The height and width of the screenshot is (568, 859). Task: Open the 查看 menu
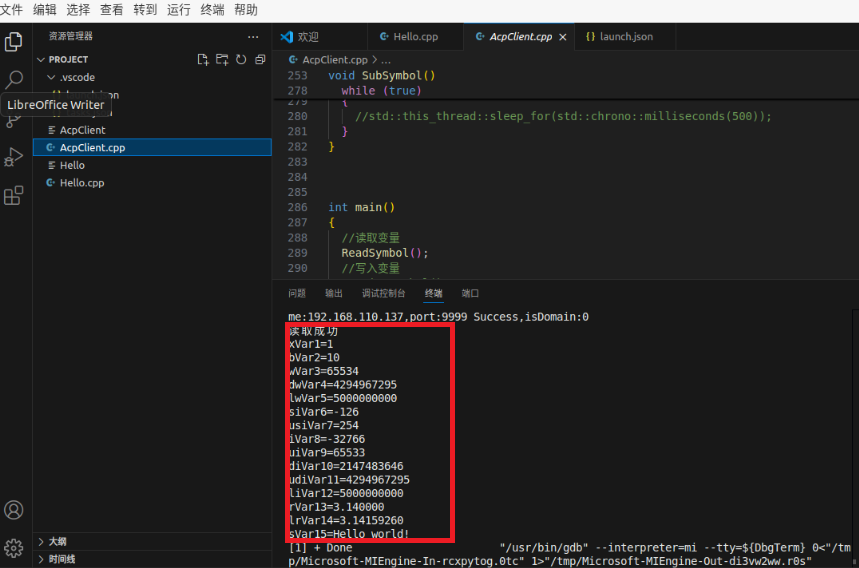112,10
